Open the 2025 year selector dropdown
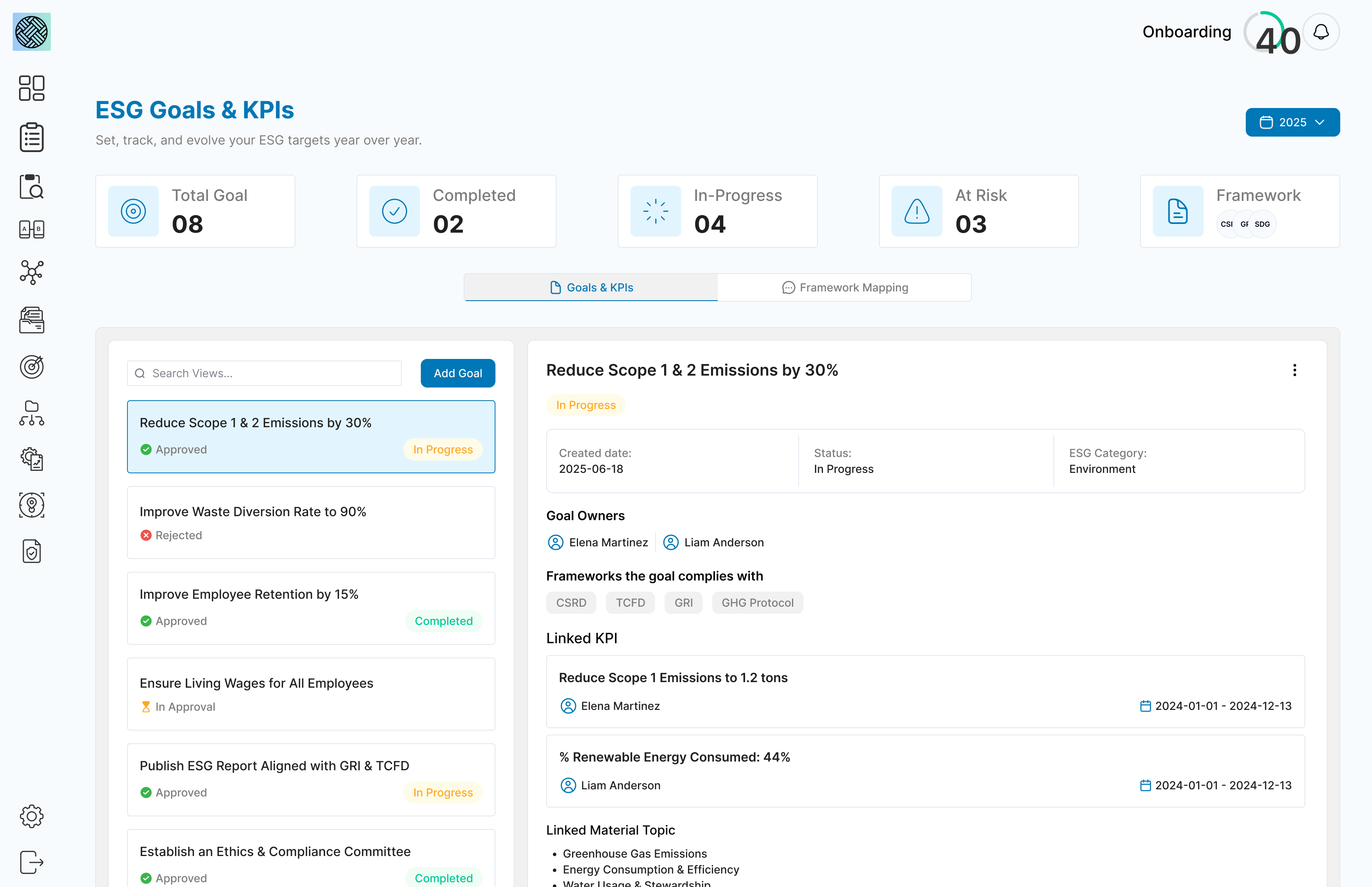This screenshot has height=887, width=1372. point(1293,122)
